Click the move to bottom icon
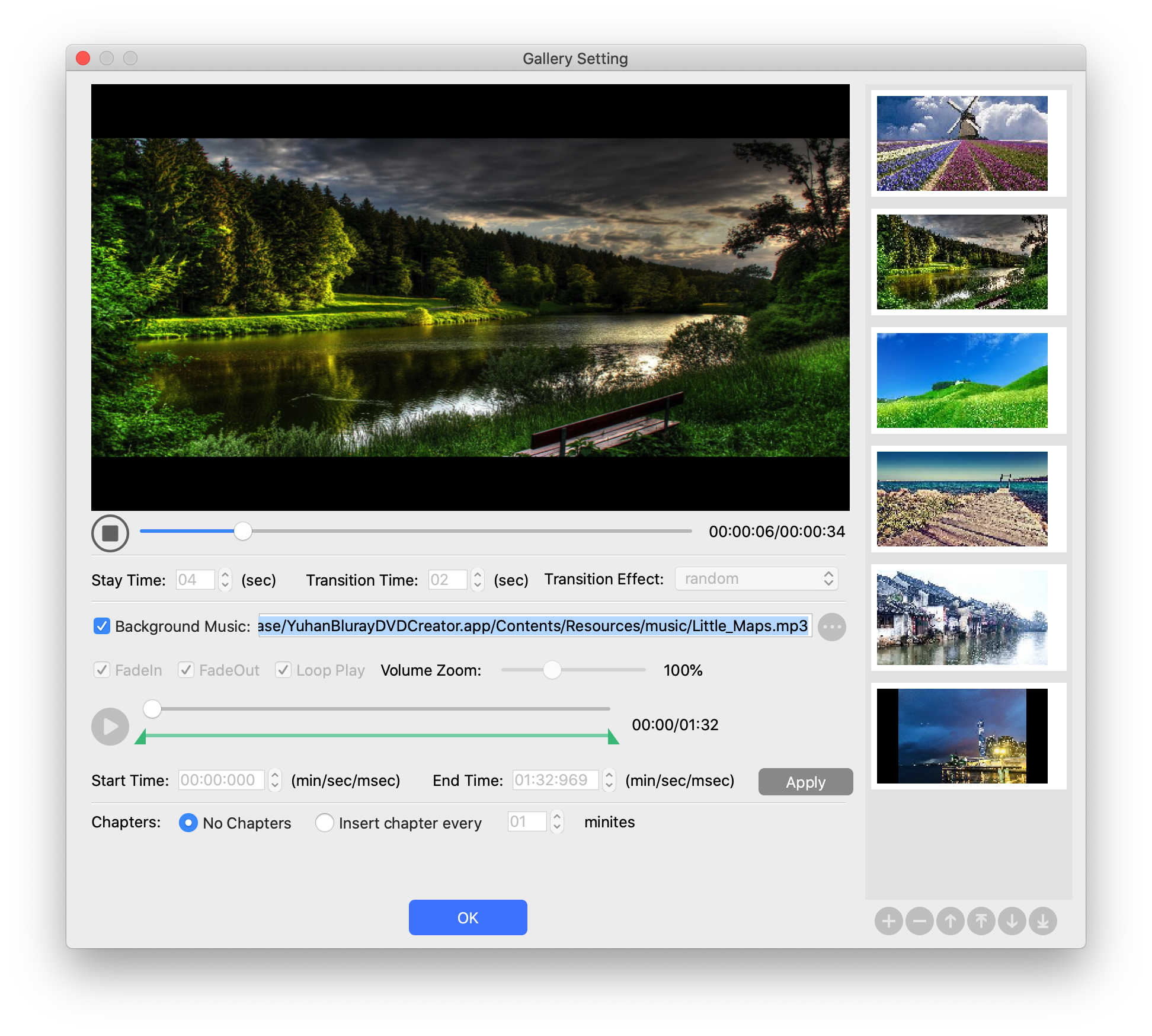The image size is (1152, 1036). [1042, 921]
